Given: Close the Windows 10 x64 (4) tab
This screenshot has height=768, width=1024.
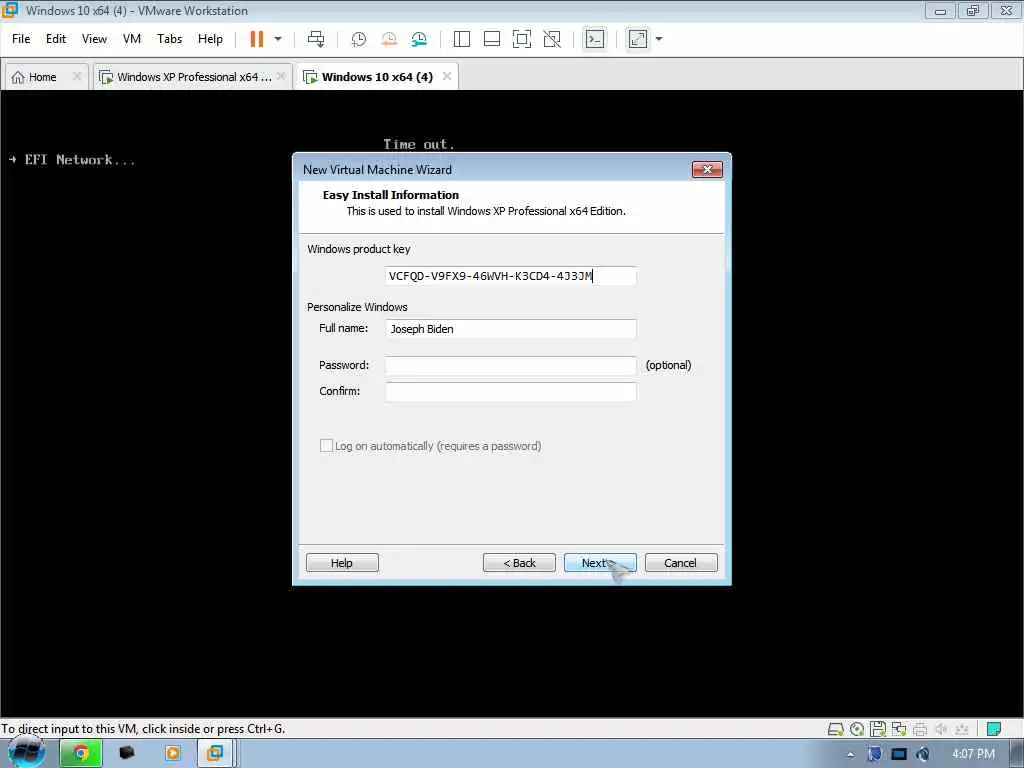Looking at the screenshot, I should pyautogui.click(x=447, y=76).
